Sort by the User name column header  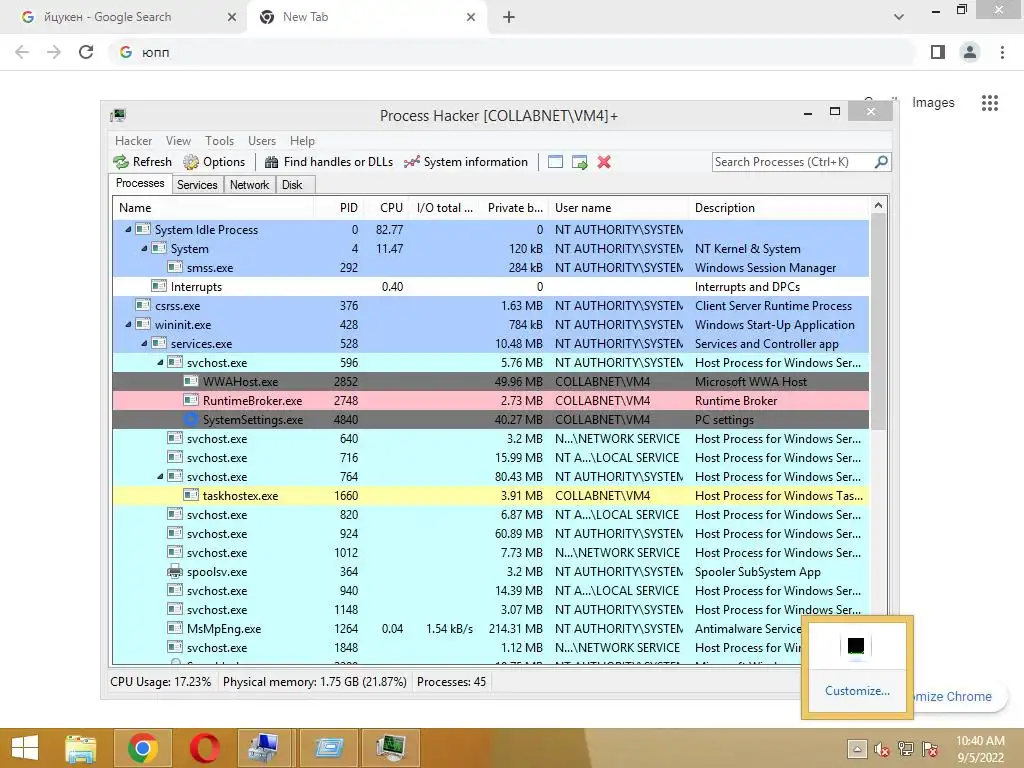click(618, 208)
